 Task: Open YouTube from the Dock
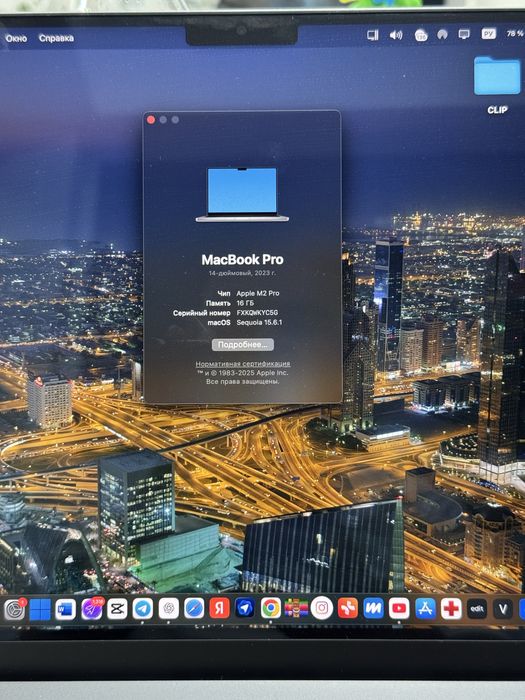click(399, 608)
